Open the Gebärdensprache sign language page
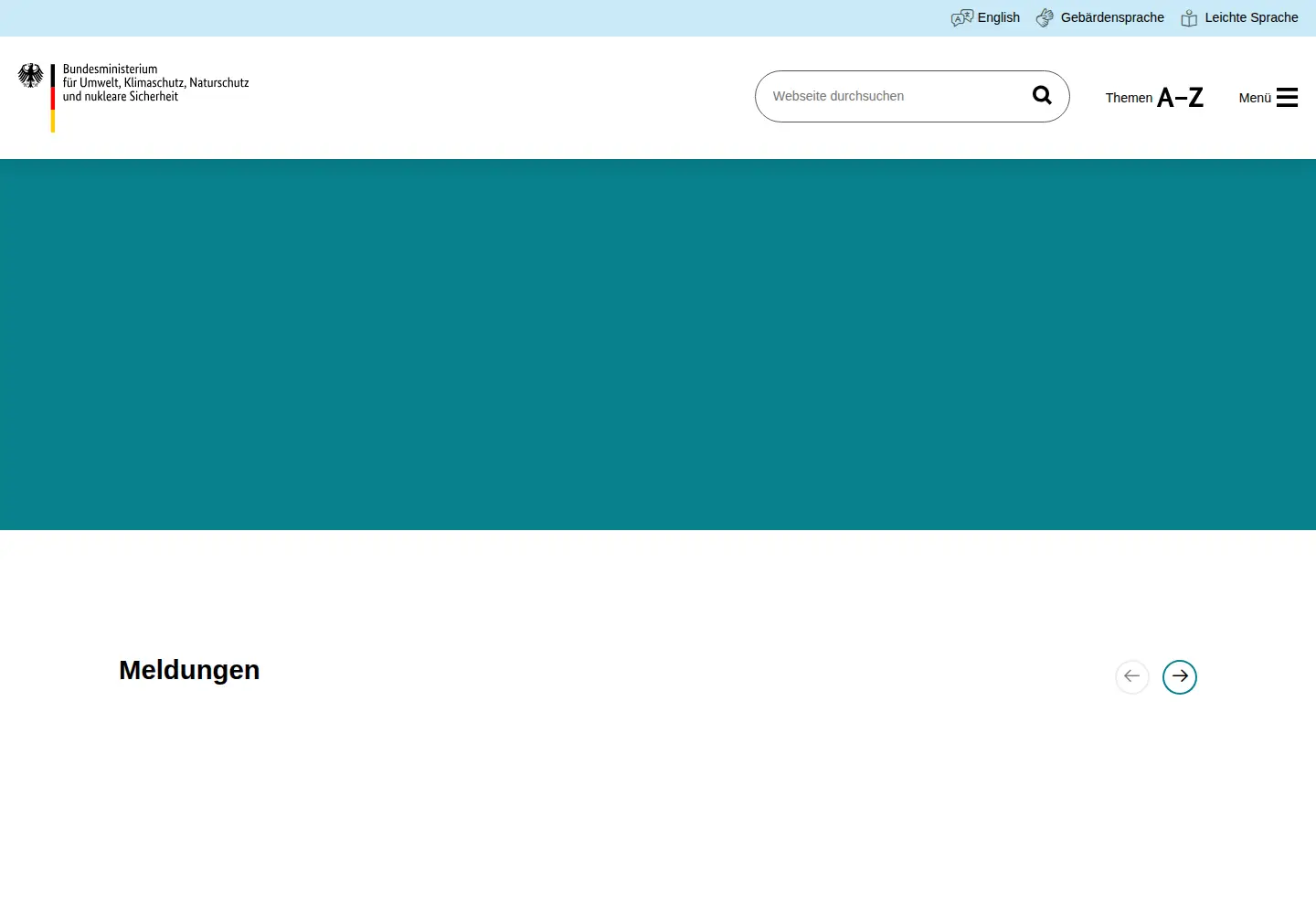This screenshot has width=1316, height=914. click(x=1100, y=17)
